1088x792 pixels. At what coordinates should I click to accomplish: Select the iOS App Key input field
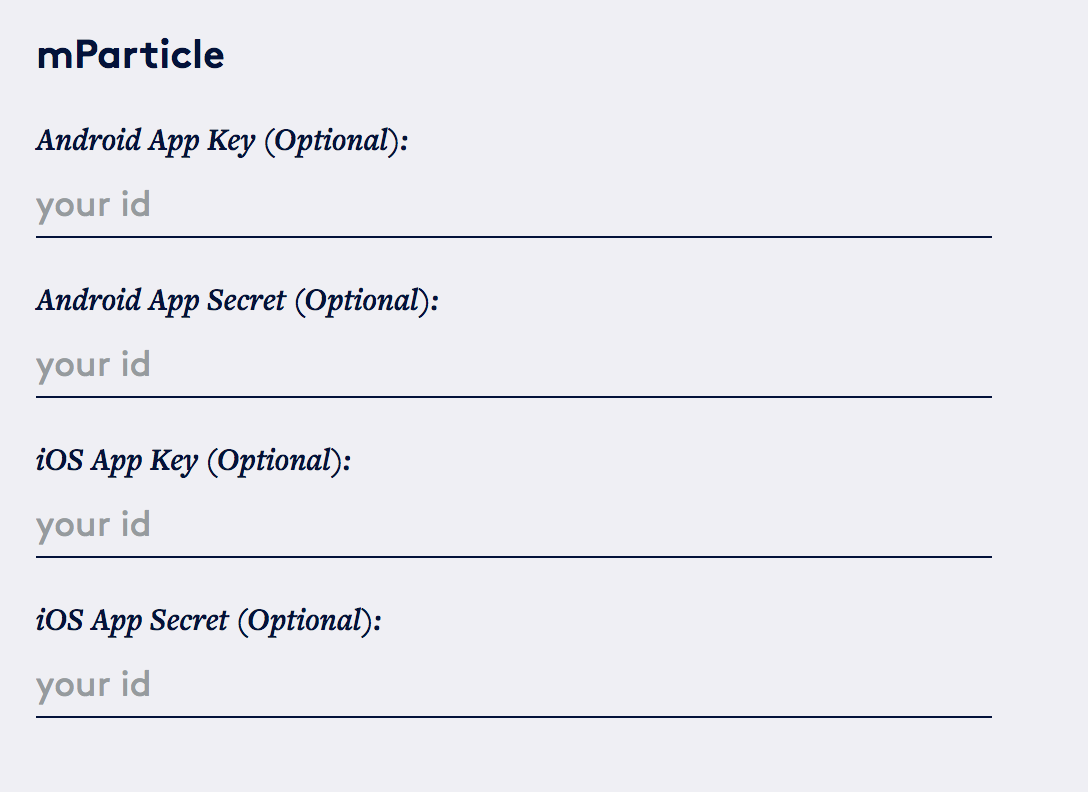tap(513, 525)
